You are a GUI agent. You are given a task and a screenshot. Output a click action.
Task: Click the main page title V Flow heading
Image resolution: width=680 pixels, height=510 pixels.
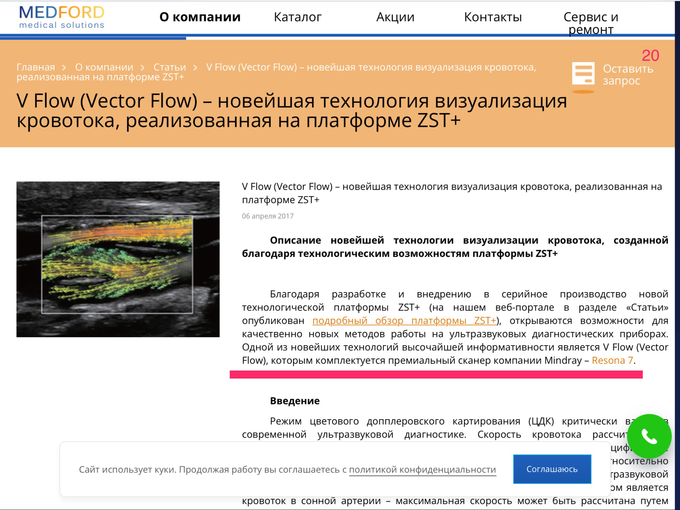point(291,111)
